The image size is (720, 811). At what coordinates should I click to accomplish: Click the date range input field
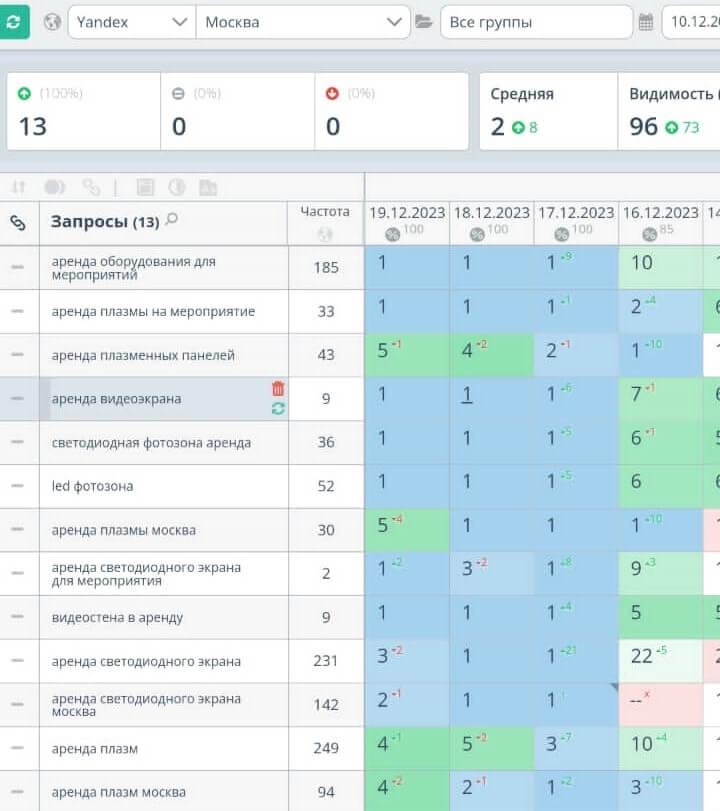point(692,22)
